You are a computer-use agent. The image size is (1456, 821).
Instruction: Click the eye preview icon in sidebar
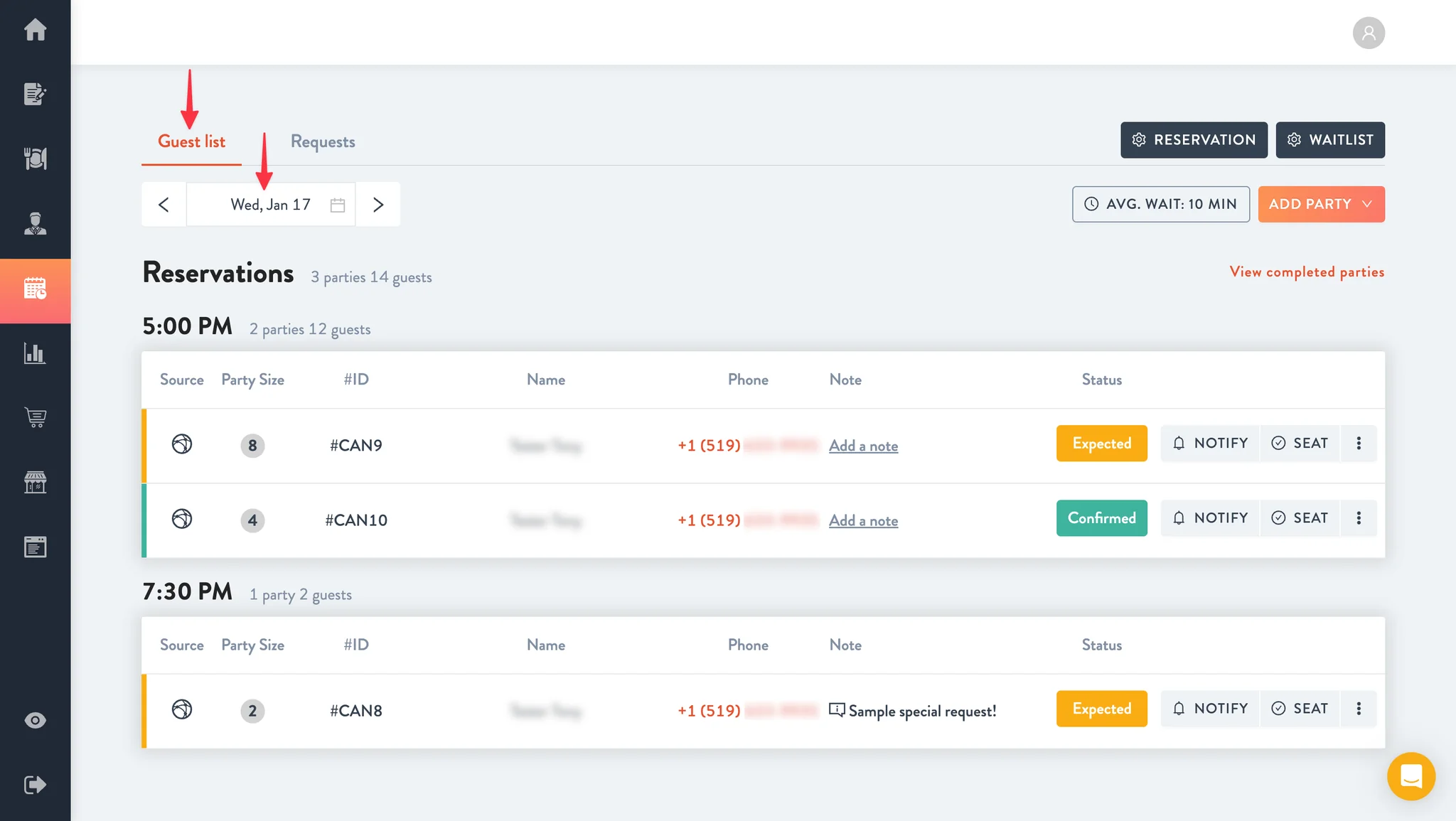[35, 720]
